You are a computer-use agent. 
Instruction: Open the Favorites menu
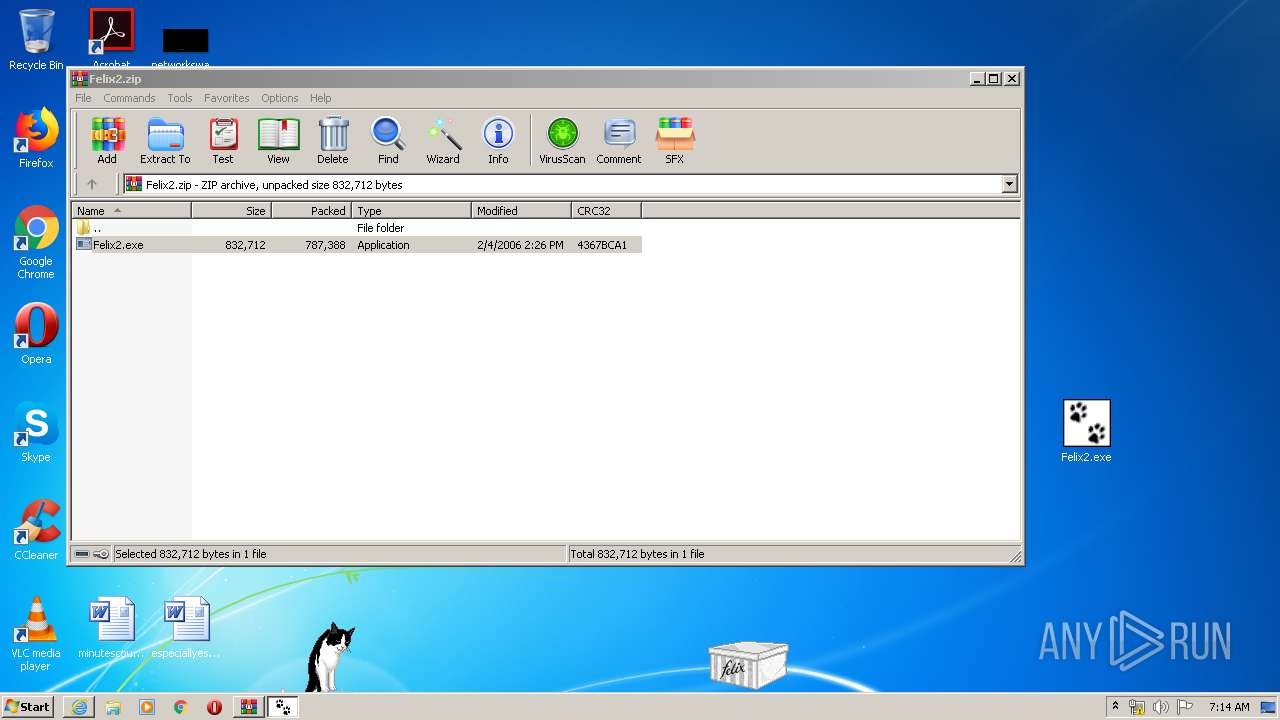(227, 98)
